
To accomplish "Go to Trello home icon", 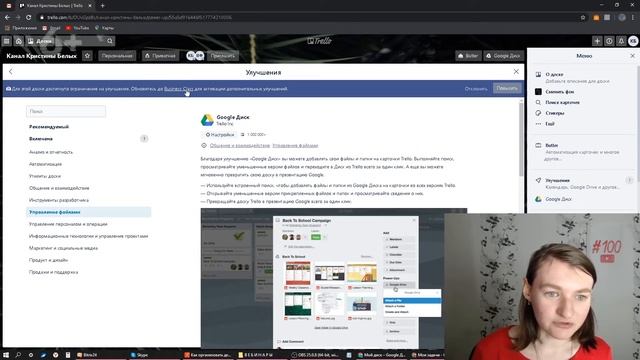I will click(x=19, y=41).
